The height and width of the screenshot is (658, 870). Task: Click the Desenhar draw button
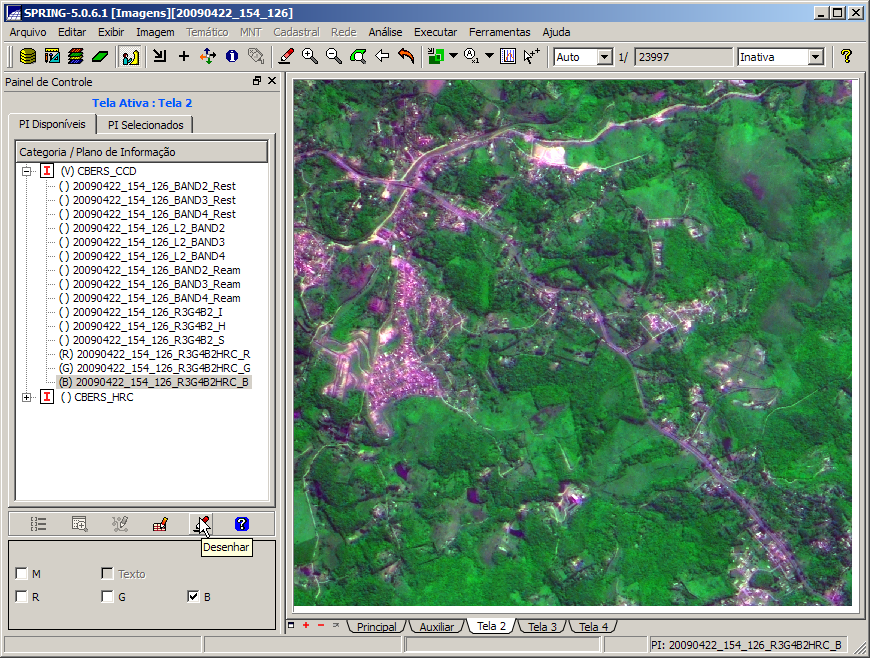coord(202,523)
